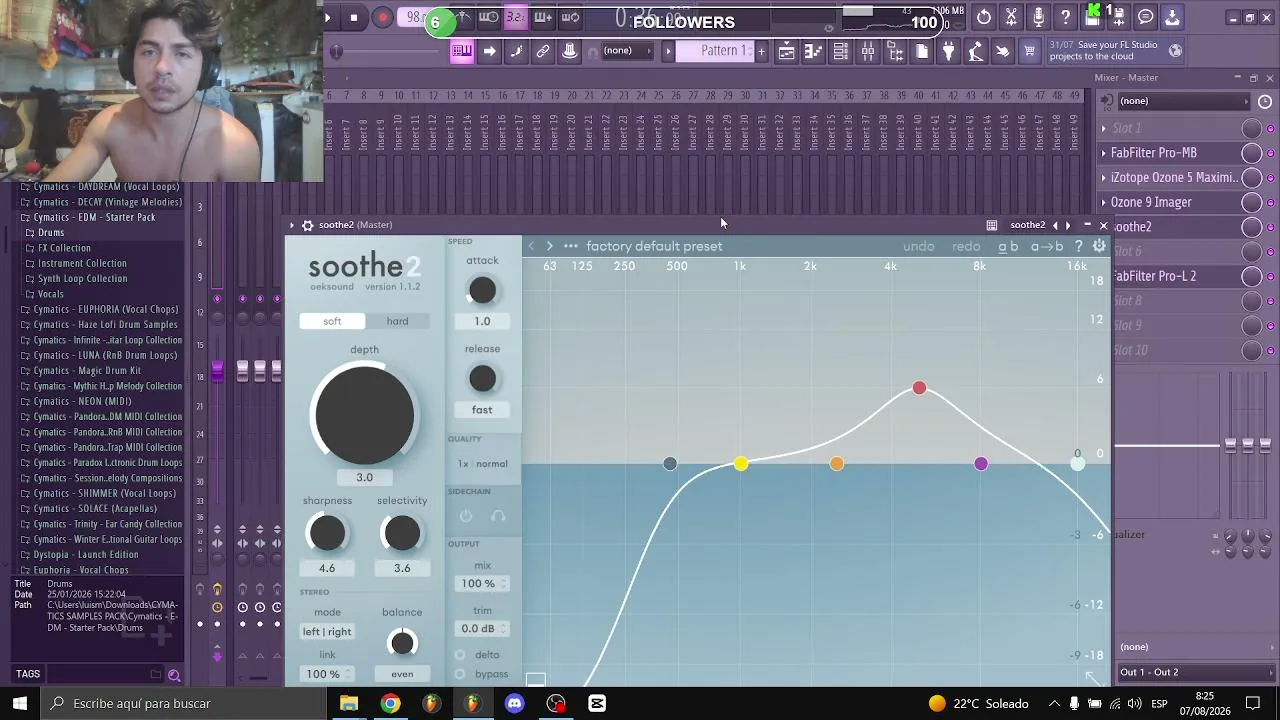The width and height of the screenshot is (1280, 720).
Task: Toggle the link/chain icon in the toolbar
Action: 543,51
